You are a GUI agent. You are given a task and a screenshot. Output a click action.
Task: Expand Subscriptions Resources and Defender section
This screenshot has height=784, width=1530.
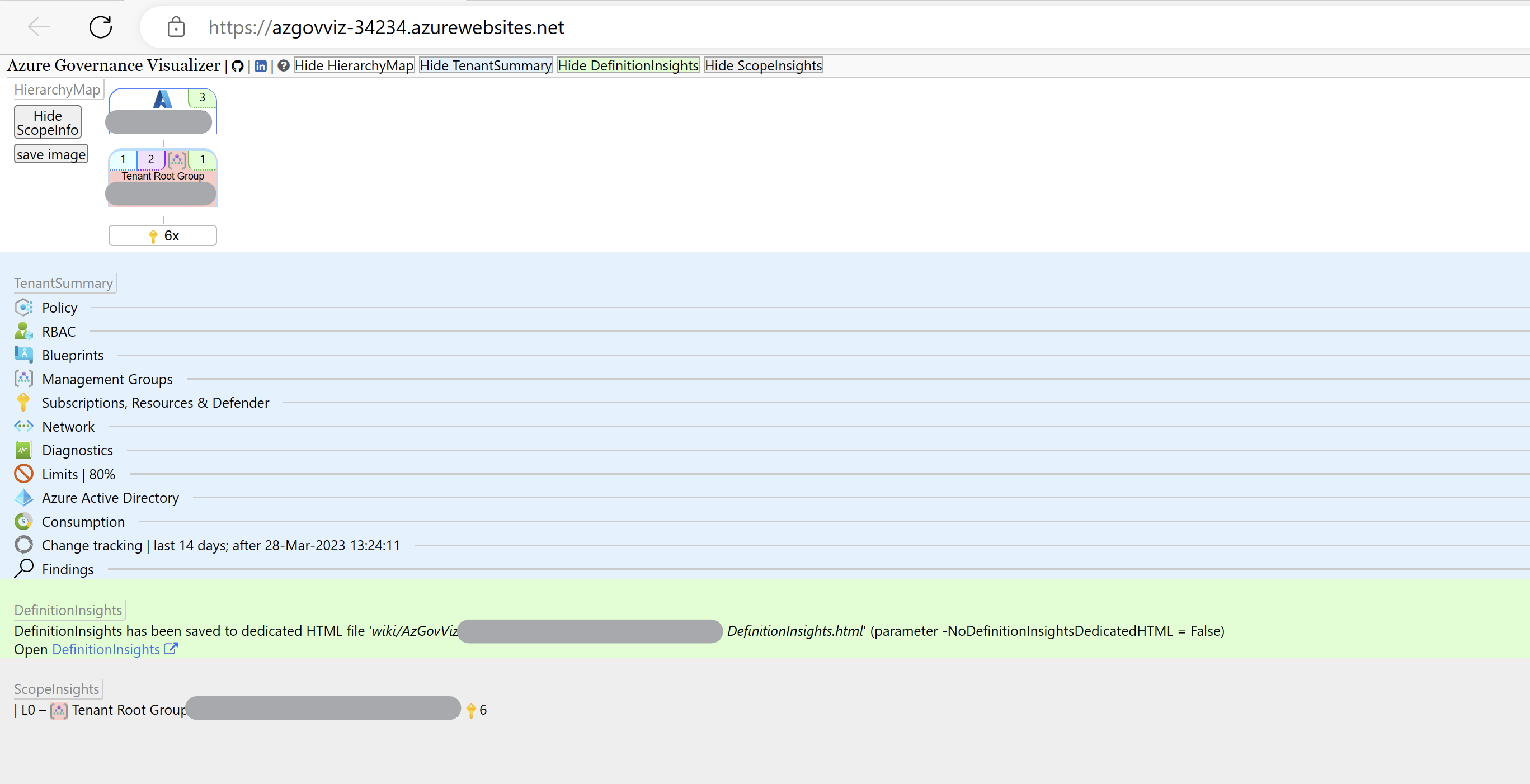click(155, 402)
